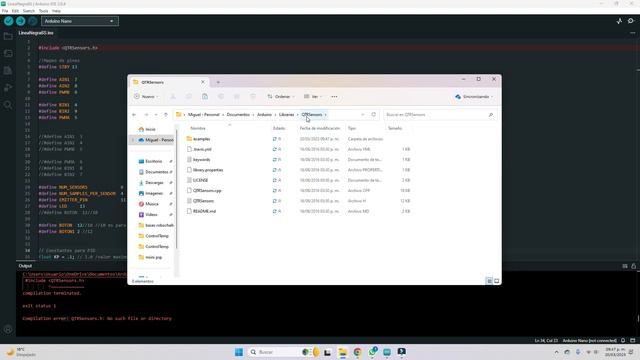The height and width of the screenshot is (360, 640).
Task: Switch to large icons view at File Explorer bottom
Action: coord(496,281)
